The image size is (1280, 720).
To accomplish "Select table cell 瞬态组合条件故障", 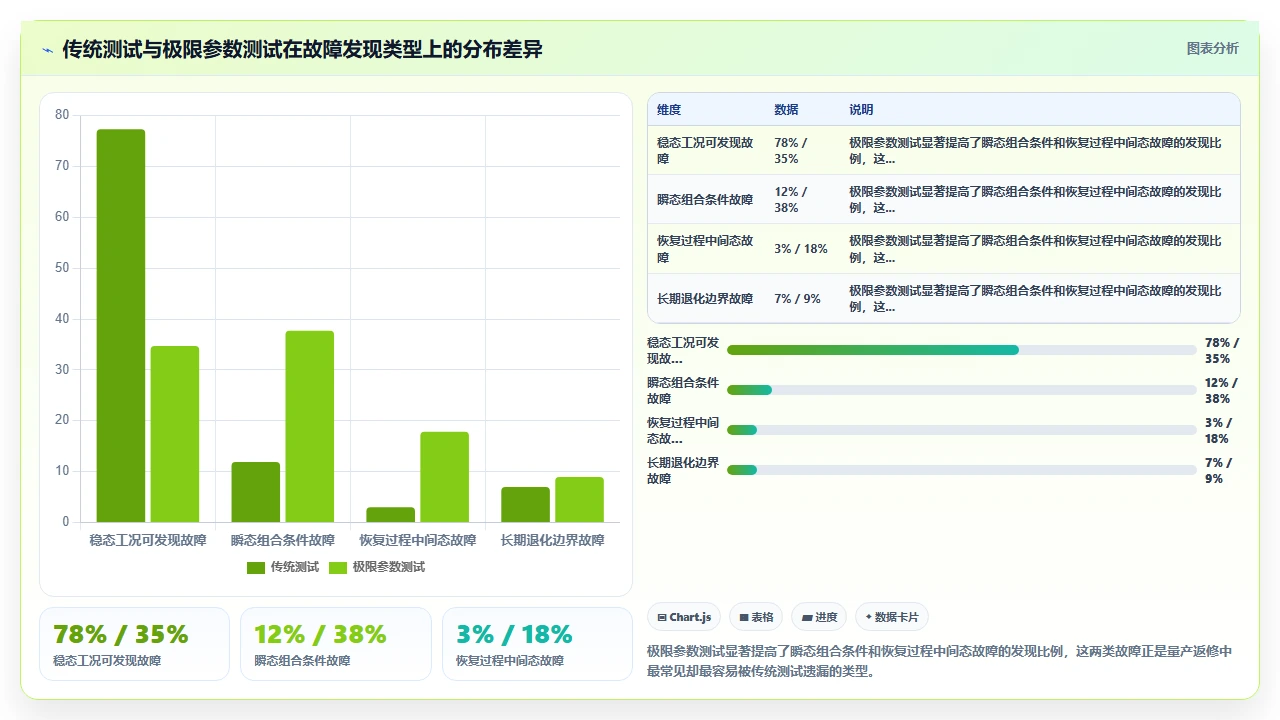I will tap(705, 200).
